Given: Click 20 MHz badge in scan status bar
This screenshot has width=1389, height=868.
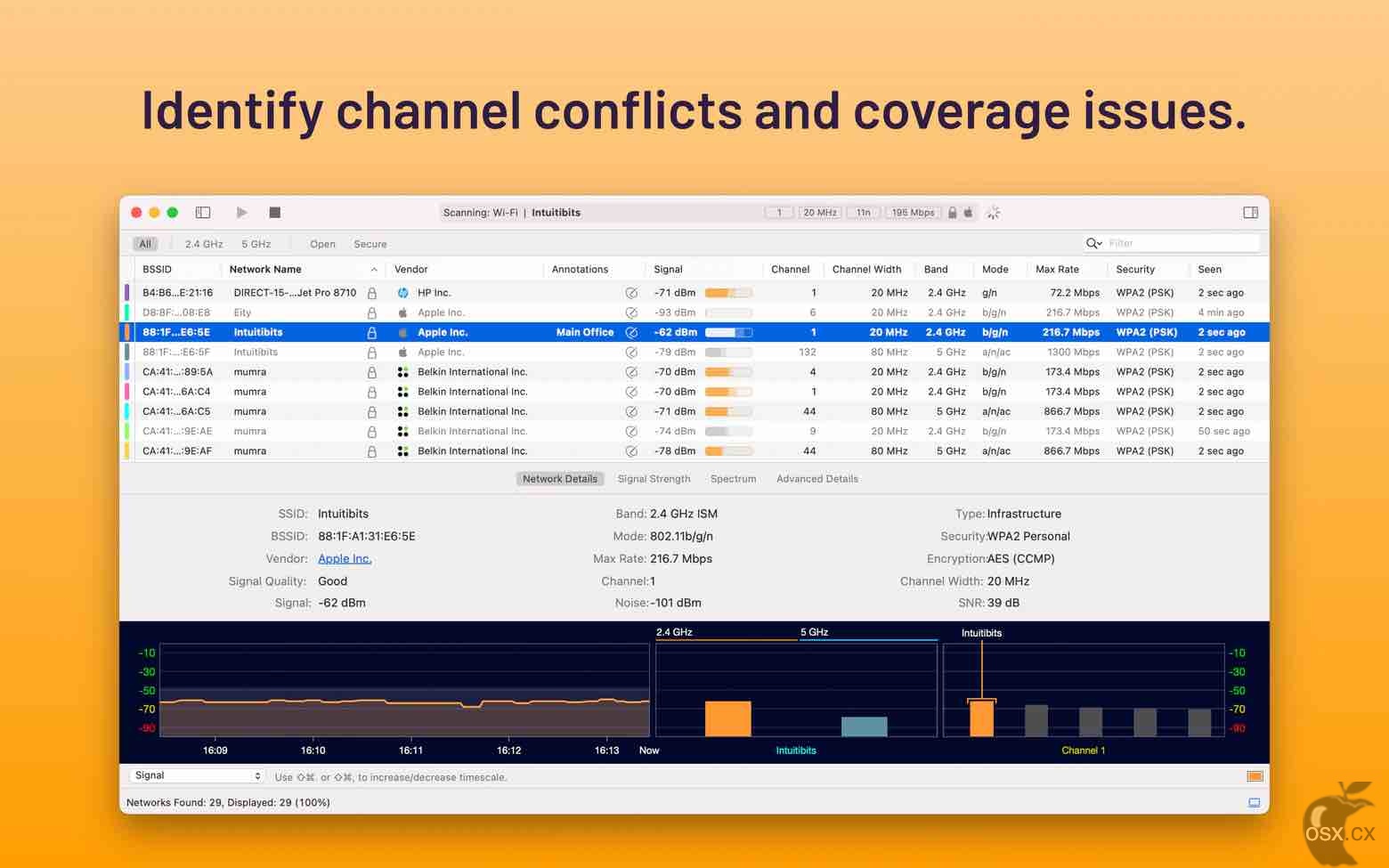Looking at the screenshot, I should [x=820, y=213].
